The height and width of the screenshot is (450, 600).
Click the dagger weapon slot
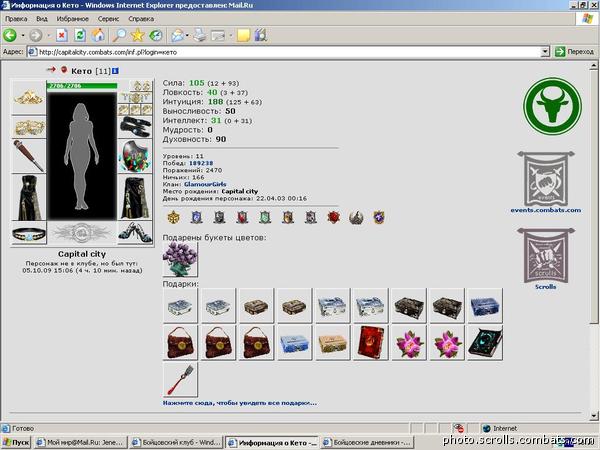pyautogui.click(x=29, y=156)
